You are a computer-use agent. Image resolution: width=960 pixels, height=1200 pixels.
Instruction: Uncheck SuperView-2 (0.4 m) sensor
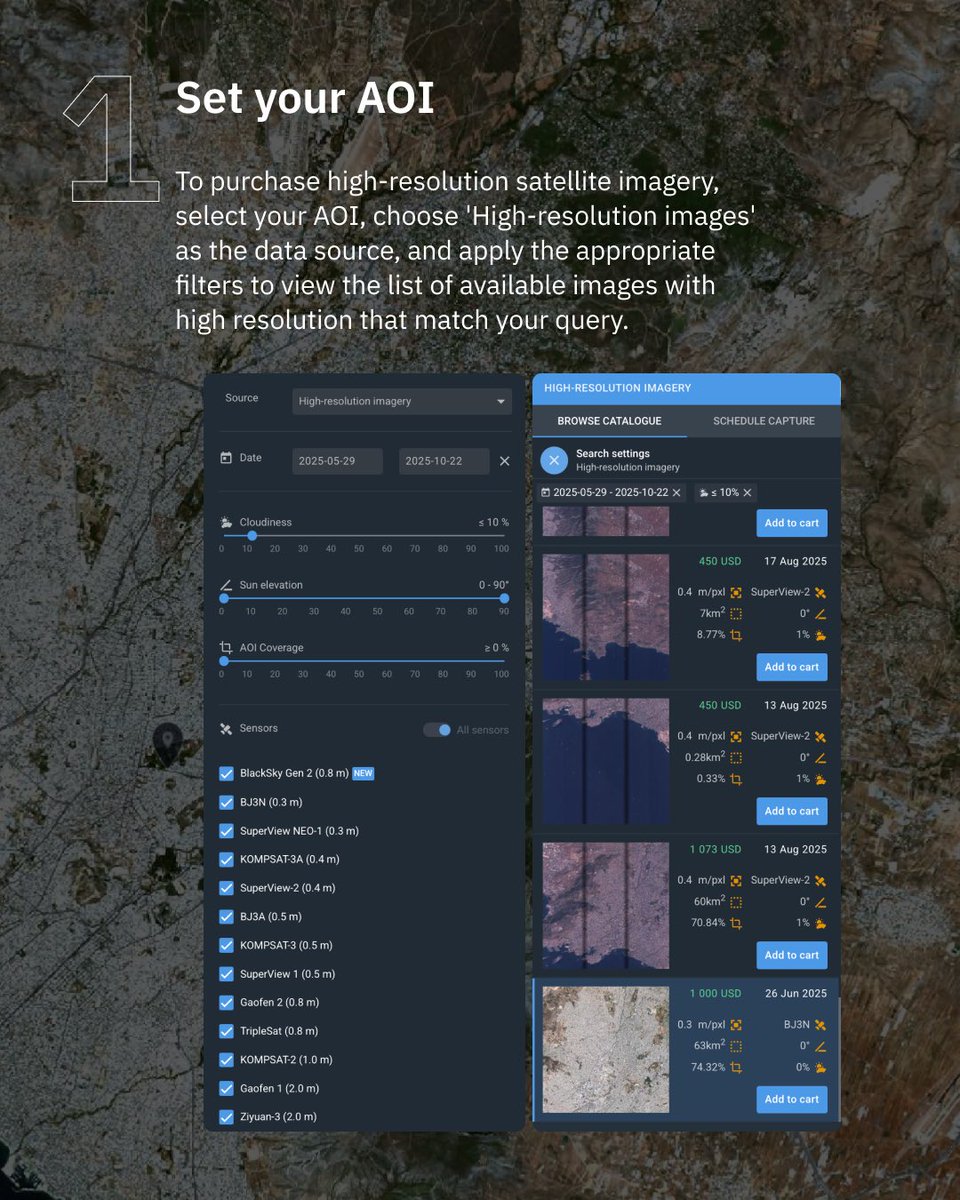(x=226, y=888)
